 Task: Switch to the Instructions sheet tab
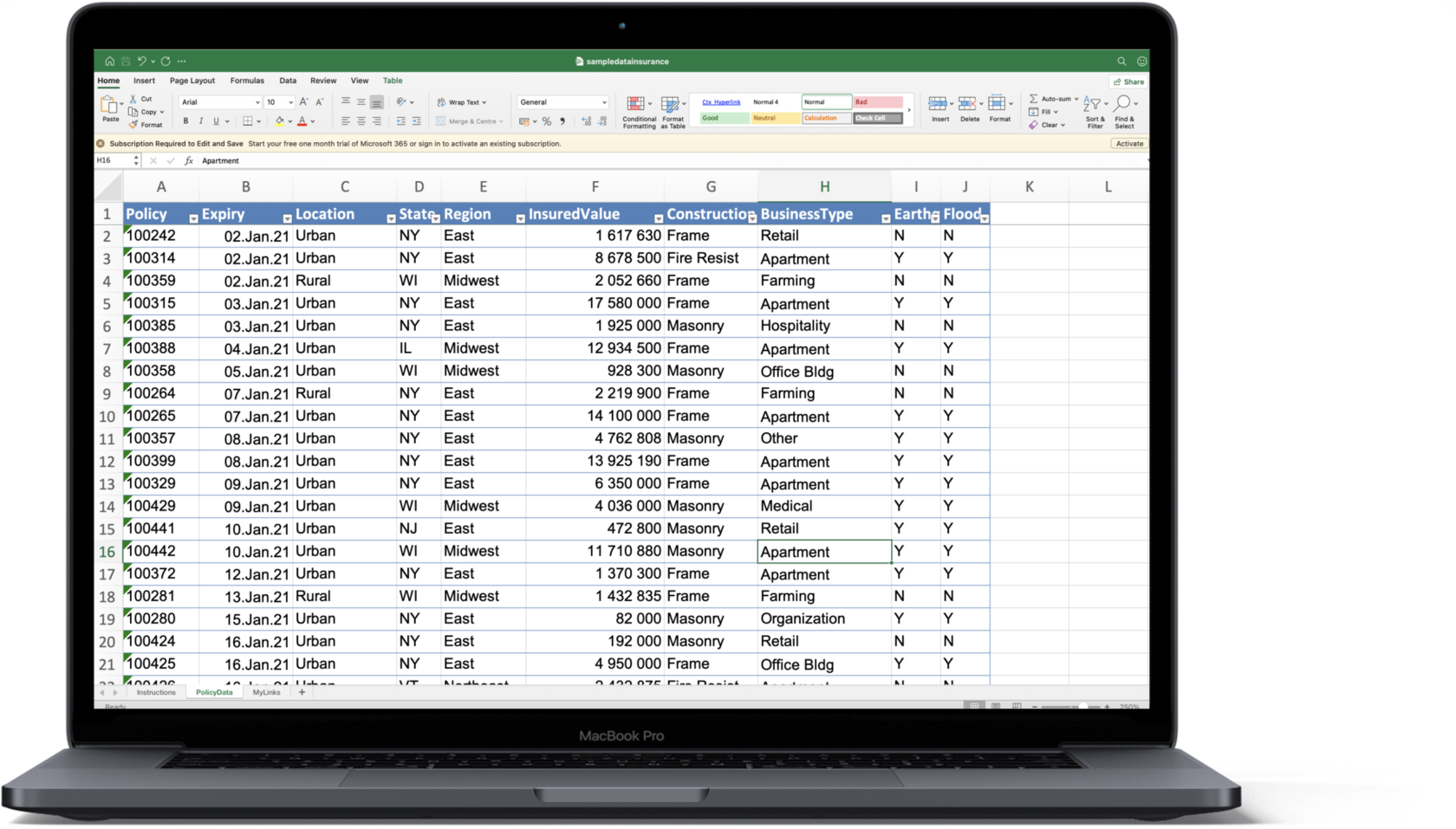[156, 692]
